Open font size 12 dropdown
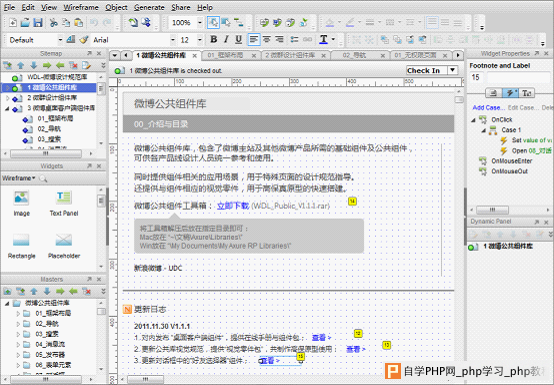 (200, 40)
